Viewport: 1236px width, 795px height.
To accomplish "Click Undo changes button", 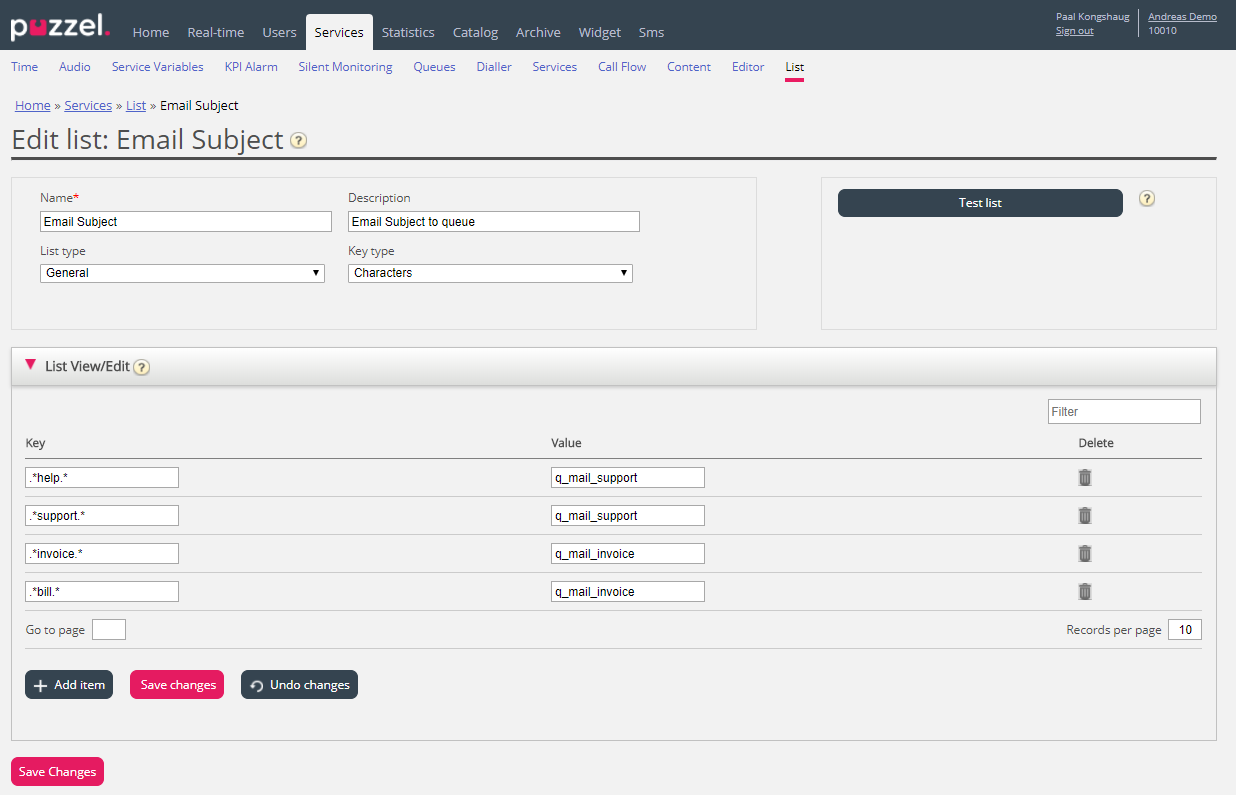I will [x=299, y=685].
